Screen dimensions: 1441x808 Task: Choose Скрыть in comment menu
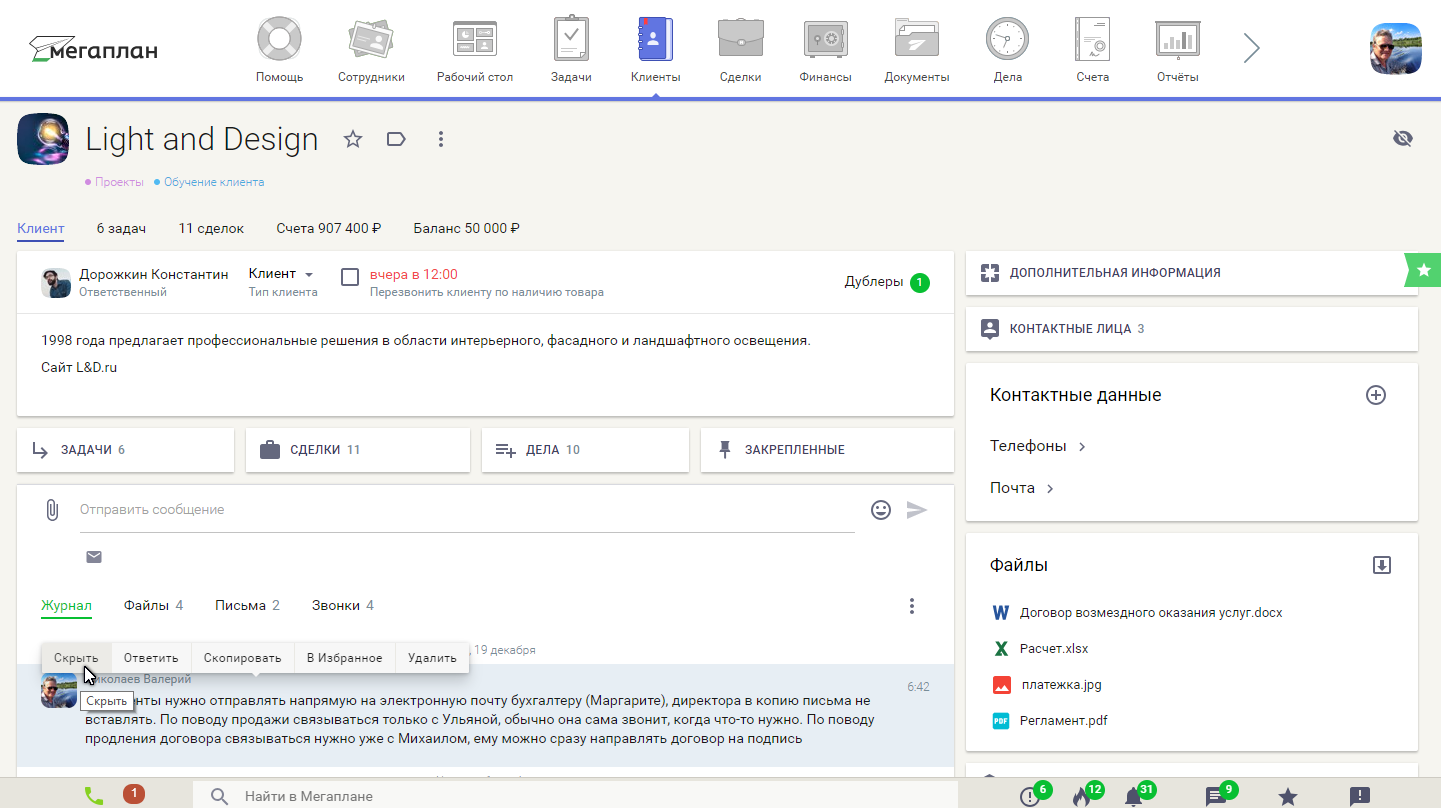[x=76, y=657]
